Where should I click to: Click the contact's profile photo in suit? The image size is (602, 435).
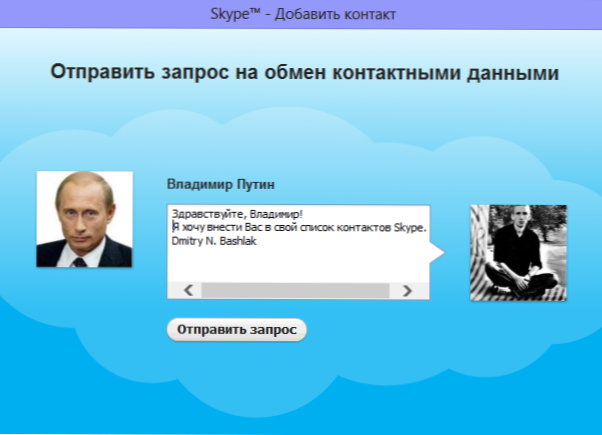point(84,219)
